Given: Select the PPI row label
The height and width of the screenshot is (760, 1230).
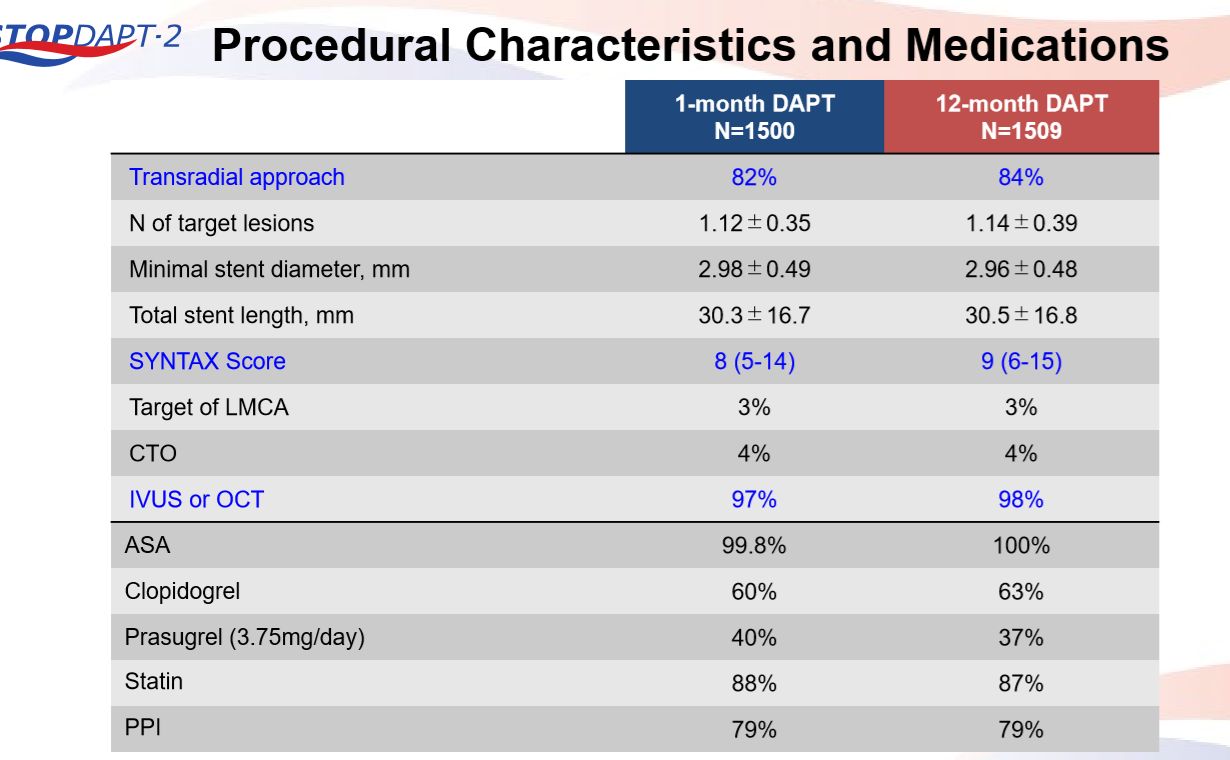Looking at the screenshot, I should click(x=143, y=727).
